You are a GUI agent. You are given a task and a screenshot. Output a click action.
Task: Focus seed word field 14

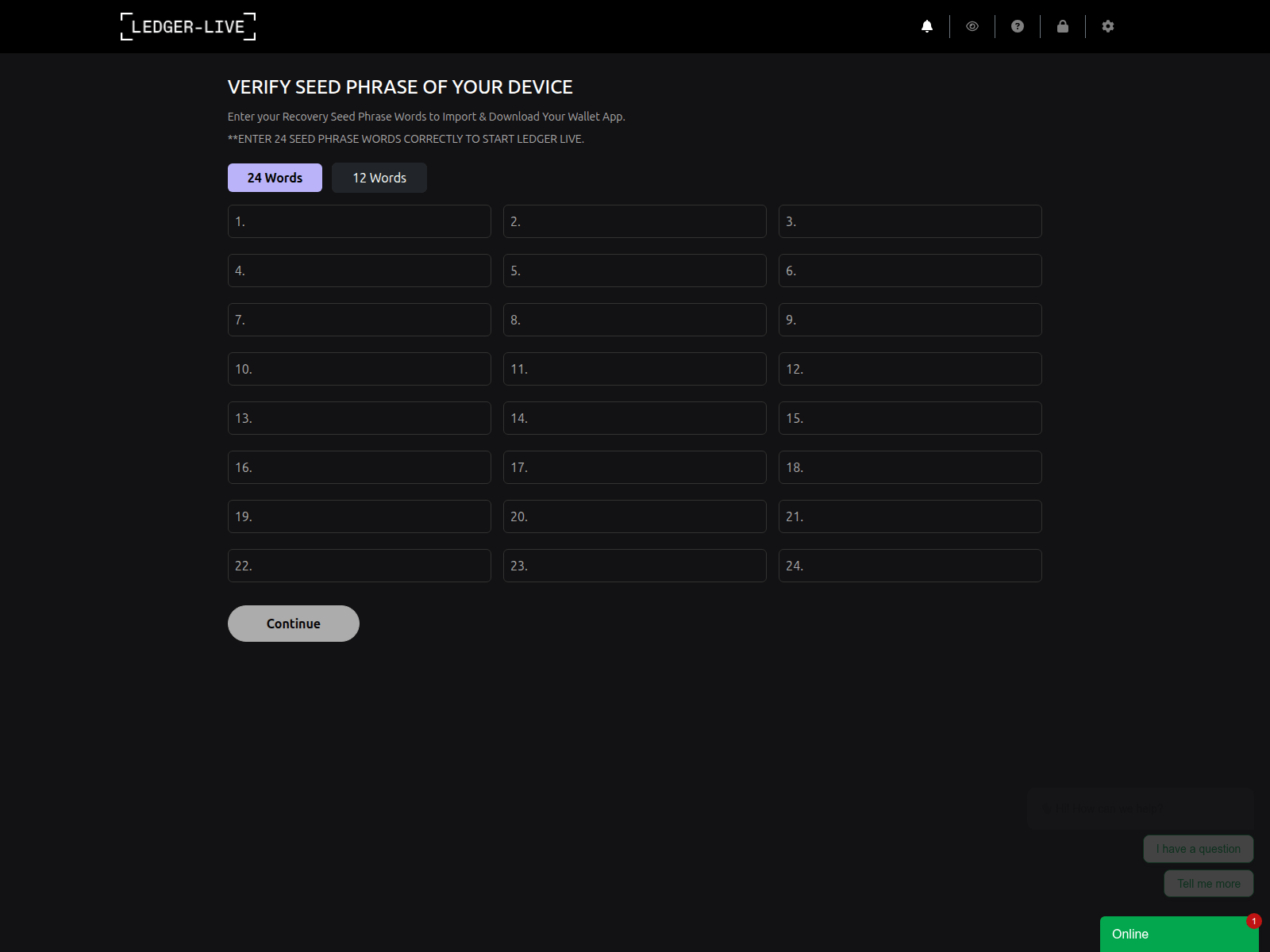click(635, 418)
